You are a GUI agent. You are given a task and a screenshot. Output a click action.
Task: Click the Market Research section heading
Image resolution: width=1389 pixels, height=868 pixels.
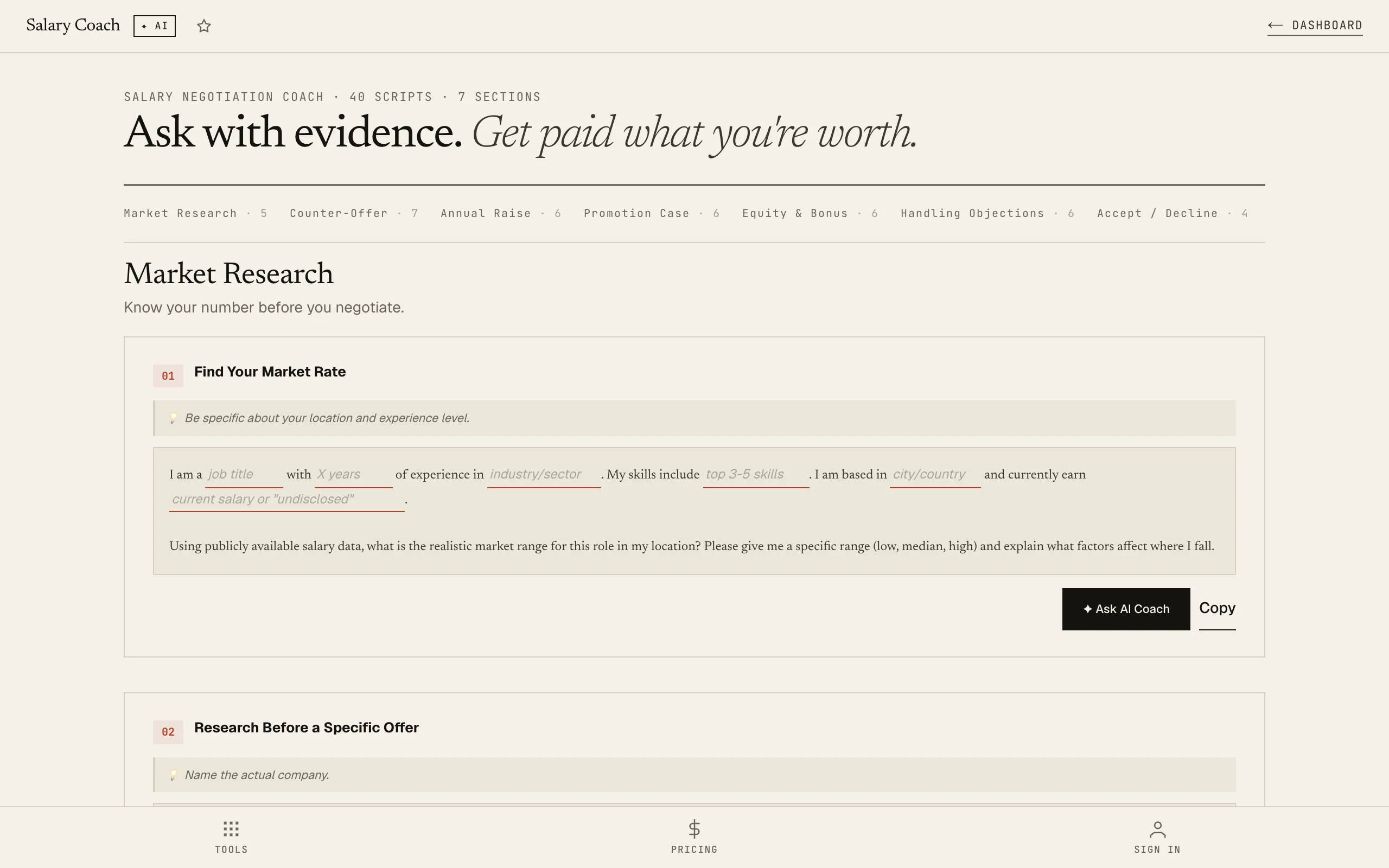tap(228, 274)
